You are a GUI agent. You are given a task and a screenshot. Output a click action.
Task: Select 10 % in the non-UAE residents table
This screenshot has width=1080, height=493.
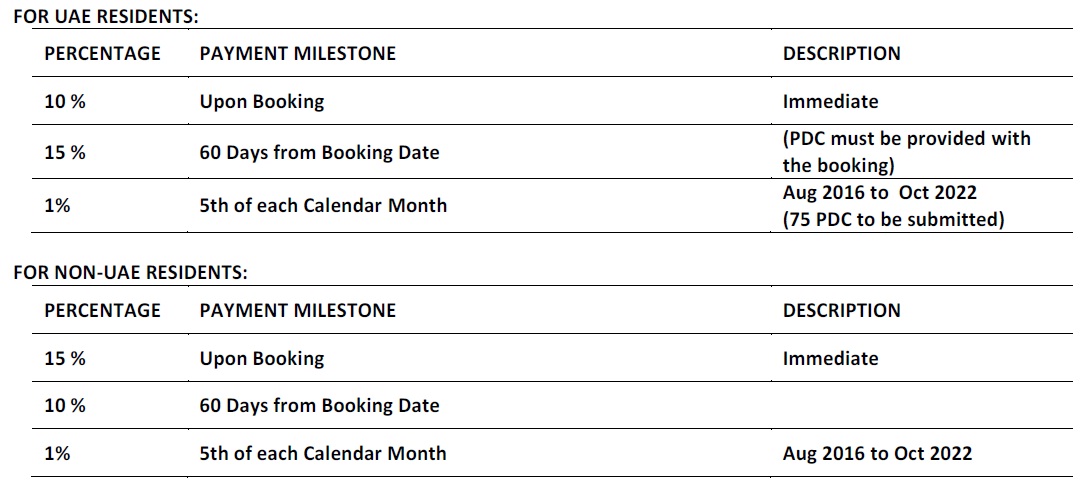[65, 406]
